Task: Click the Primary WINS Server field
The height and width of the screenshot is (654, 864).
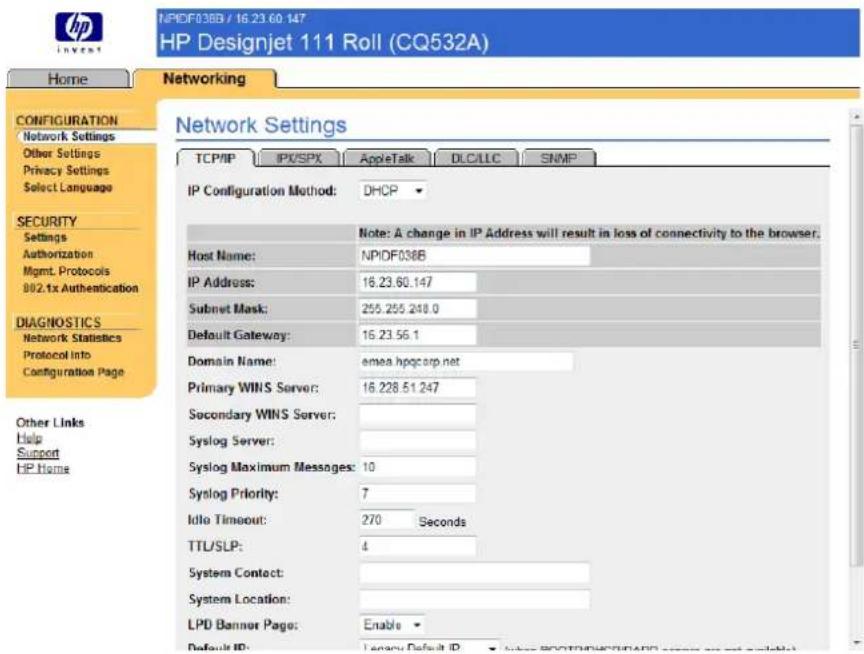Action: click(418, 388)
